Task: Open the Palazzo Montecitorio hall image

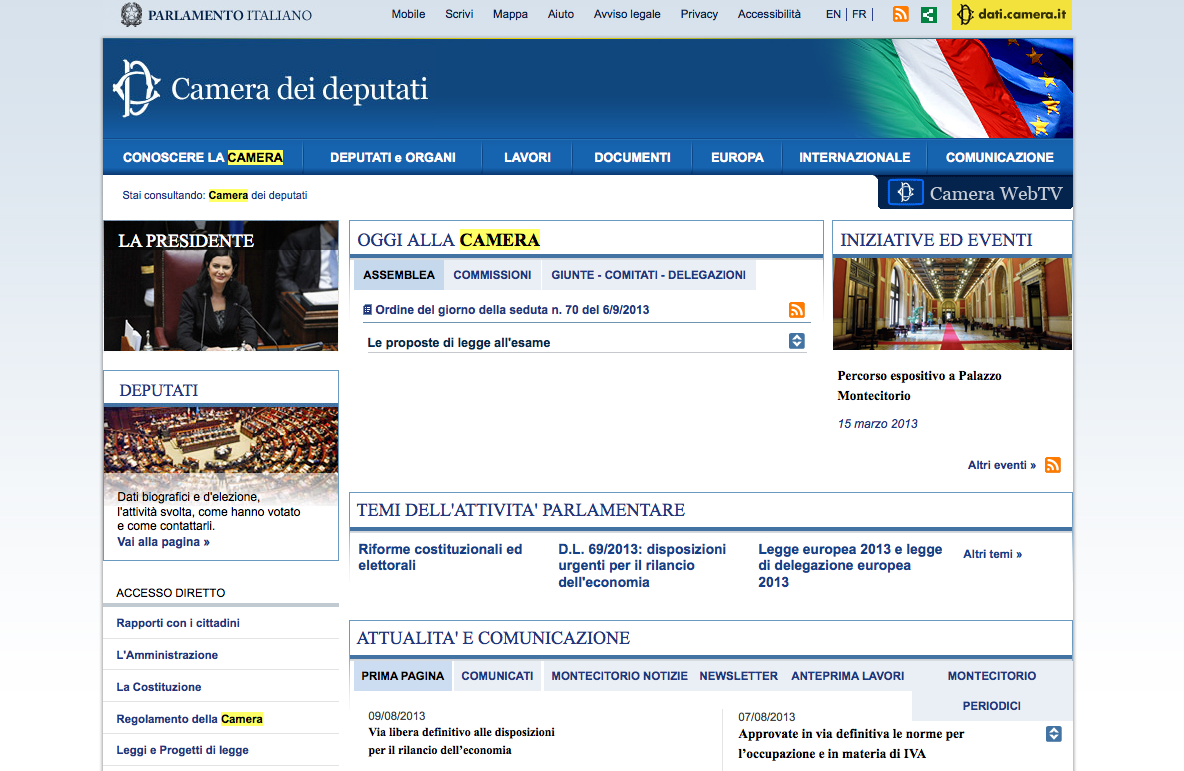Action: 951,304
